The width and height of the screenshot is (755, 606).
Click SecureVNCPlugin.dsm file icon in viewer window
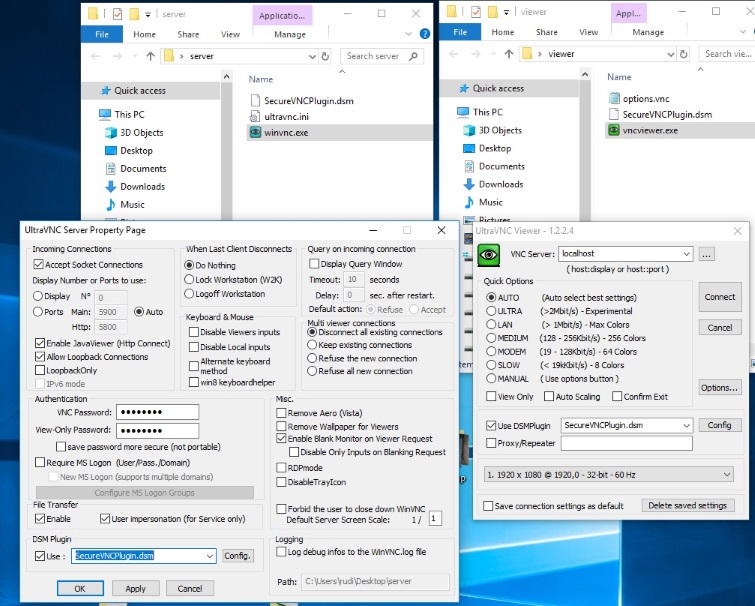[x=614, y=114]
